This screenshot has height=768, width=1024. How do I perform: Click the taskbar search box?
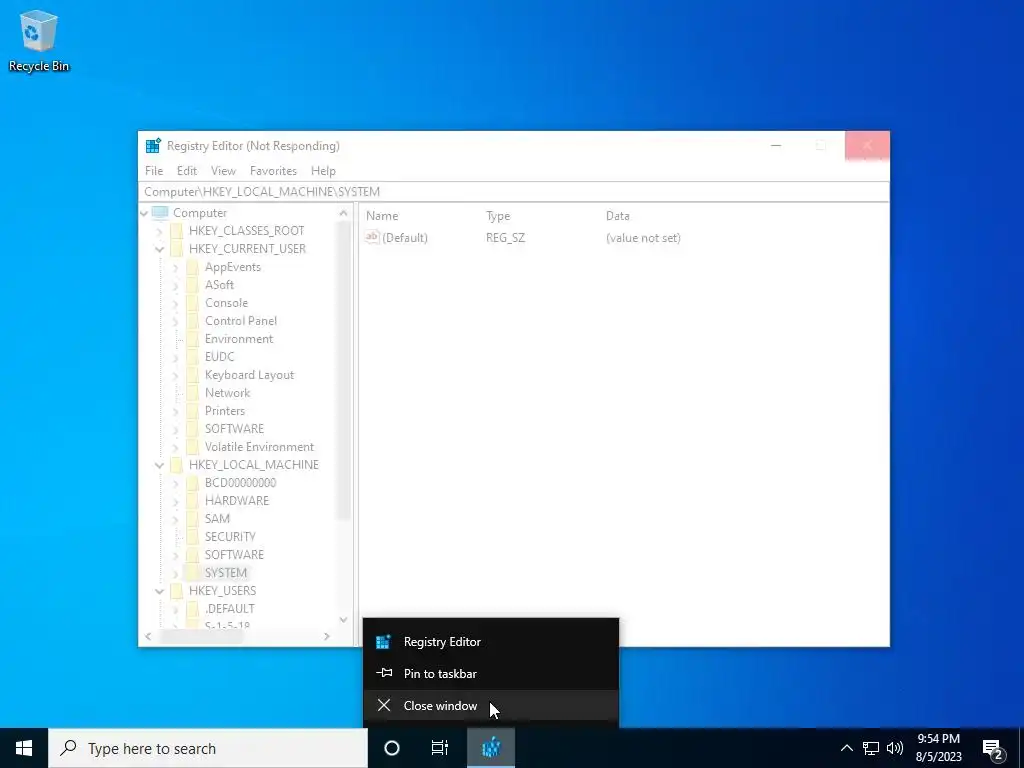pyautogui.click(x=208, y=748)
